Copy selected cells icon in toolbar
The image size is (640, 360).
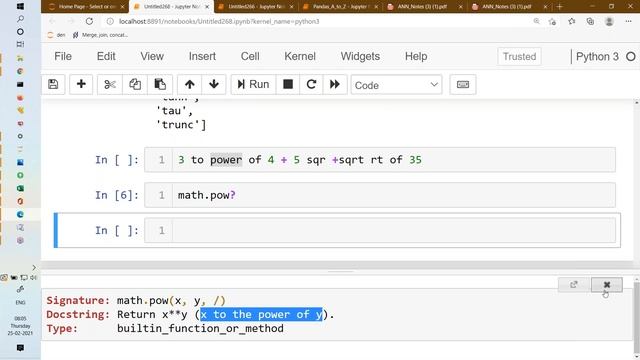coord(135,84)
